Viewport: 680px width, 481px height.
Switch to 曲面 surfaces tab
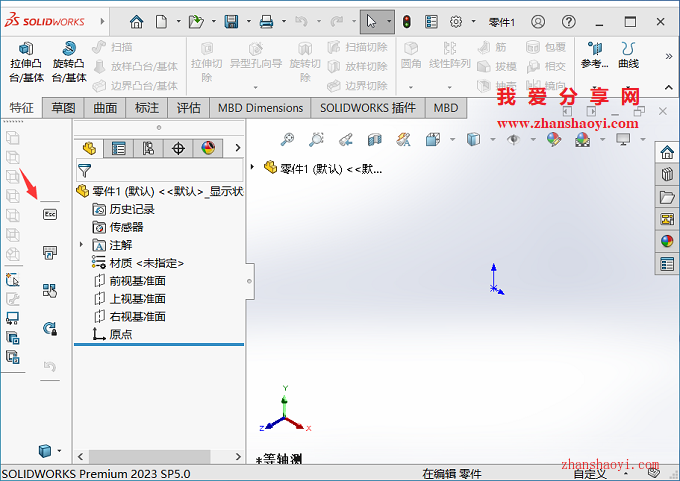pos(105,108)
